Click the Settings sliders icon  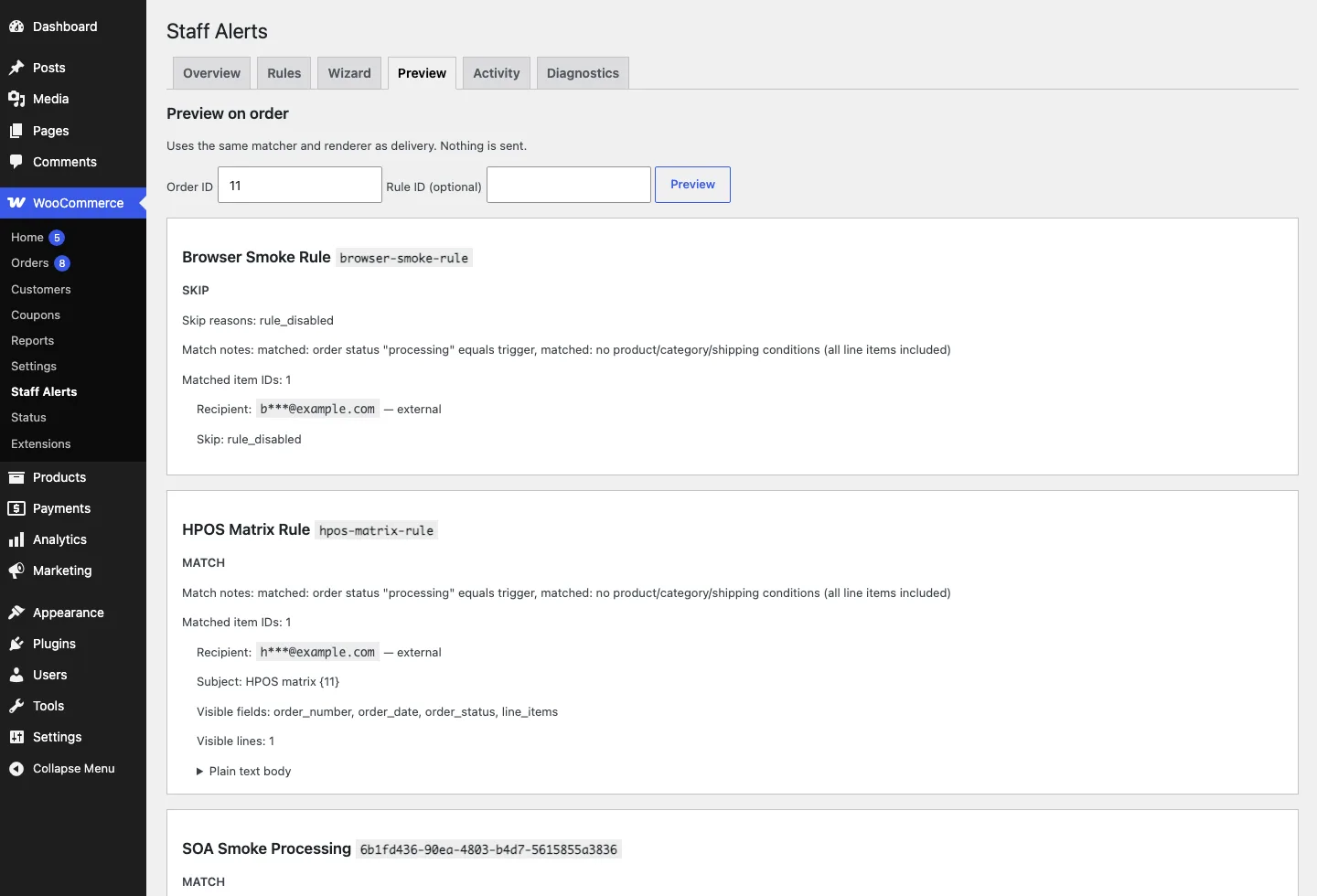tap(16, 737)
